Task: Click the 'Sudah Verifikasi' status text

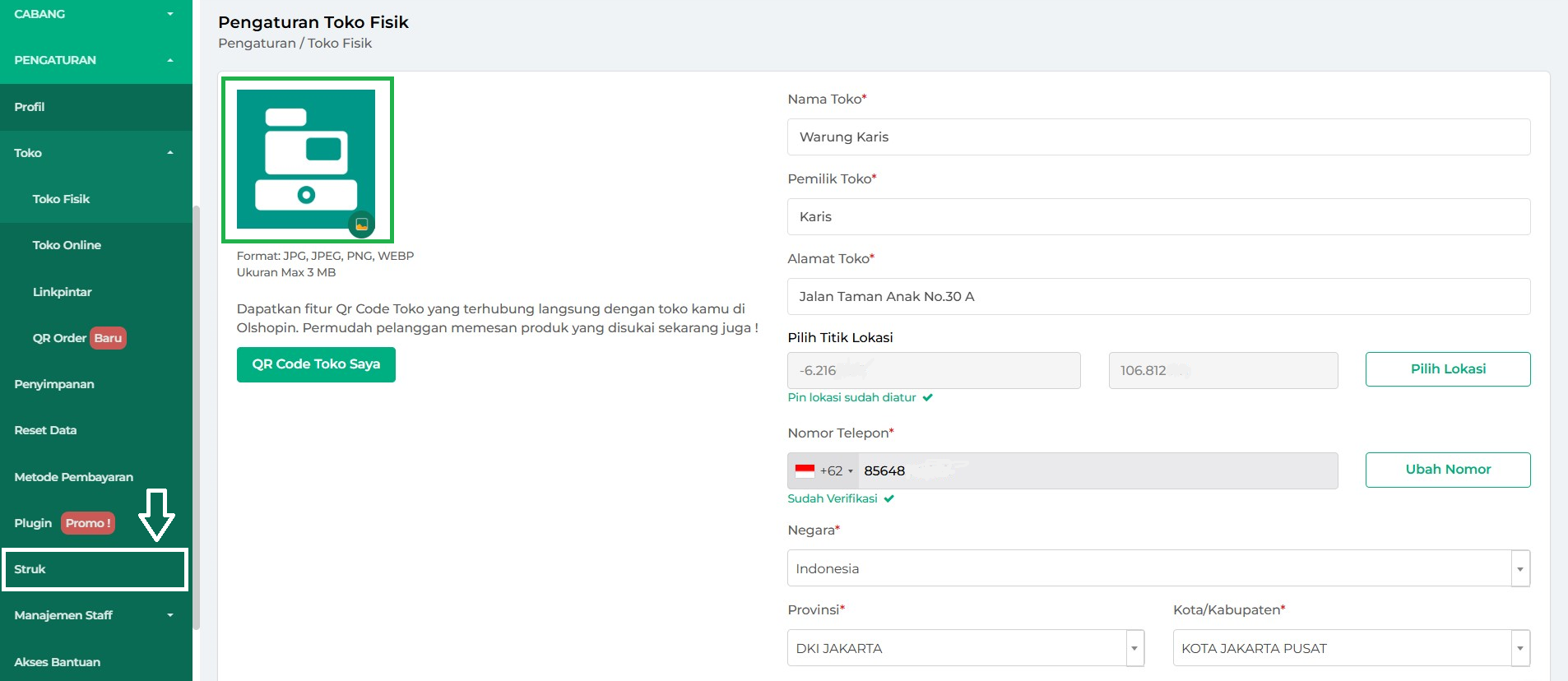Action: tap(833, 498)
